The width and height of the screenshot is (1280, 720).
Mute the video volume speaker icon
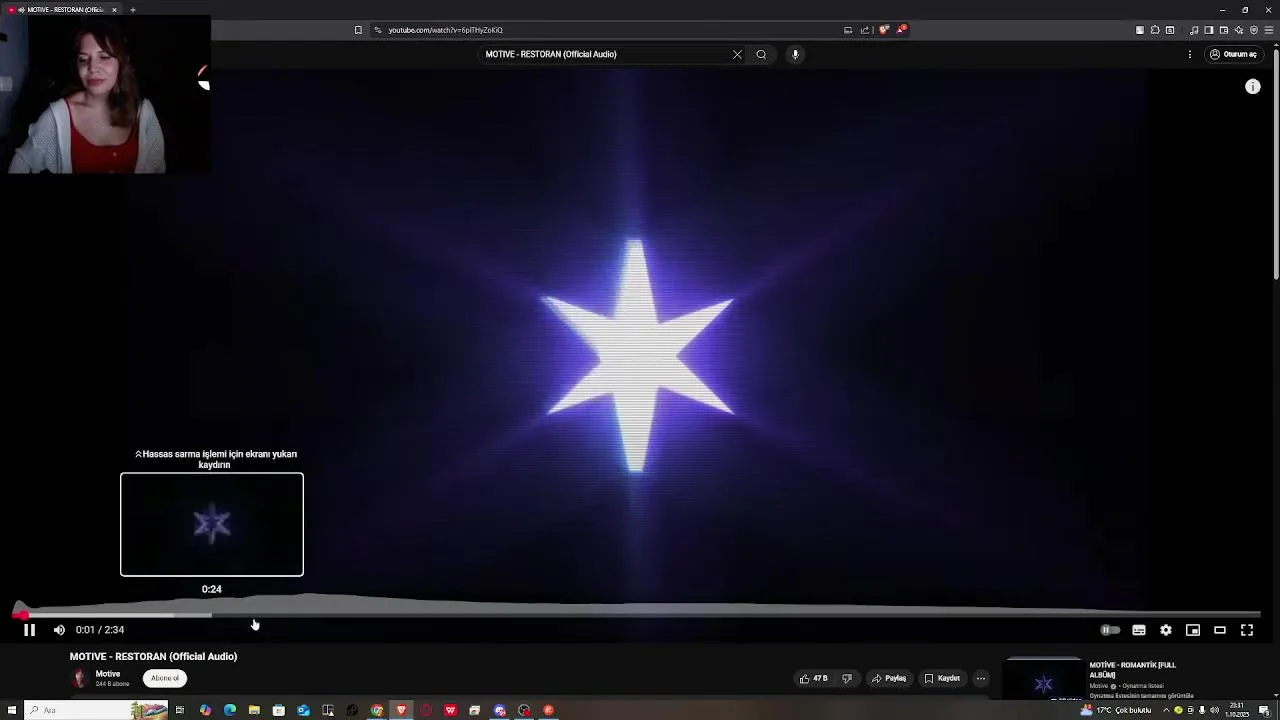(59, 630)
